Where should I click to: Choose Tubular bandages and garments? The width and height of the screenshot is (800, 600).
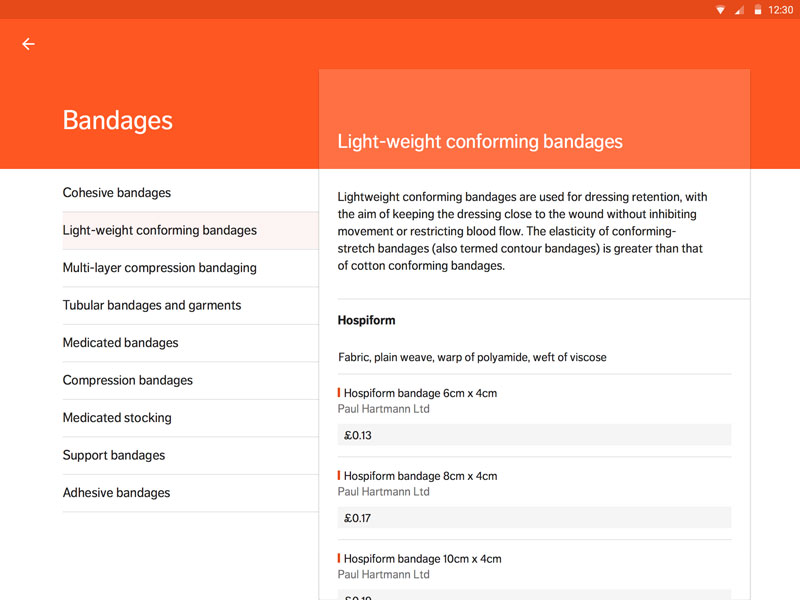click(190, 306)
